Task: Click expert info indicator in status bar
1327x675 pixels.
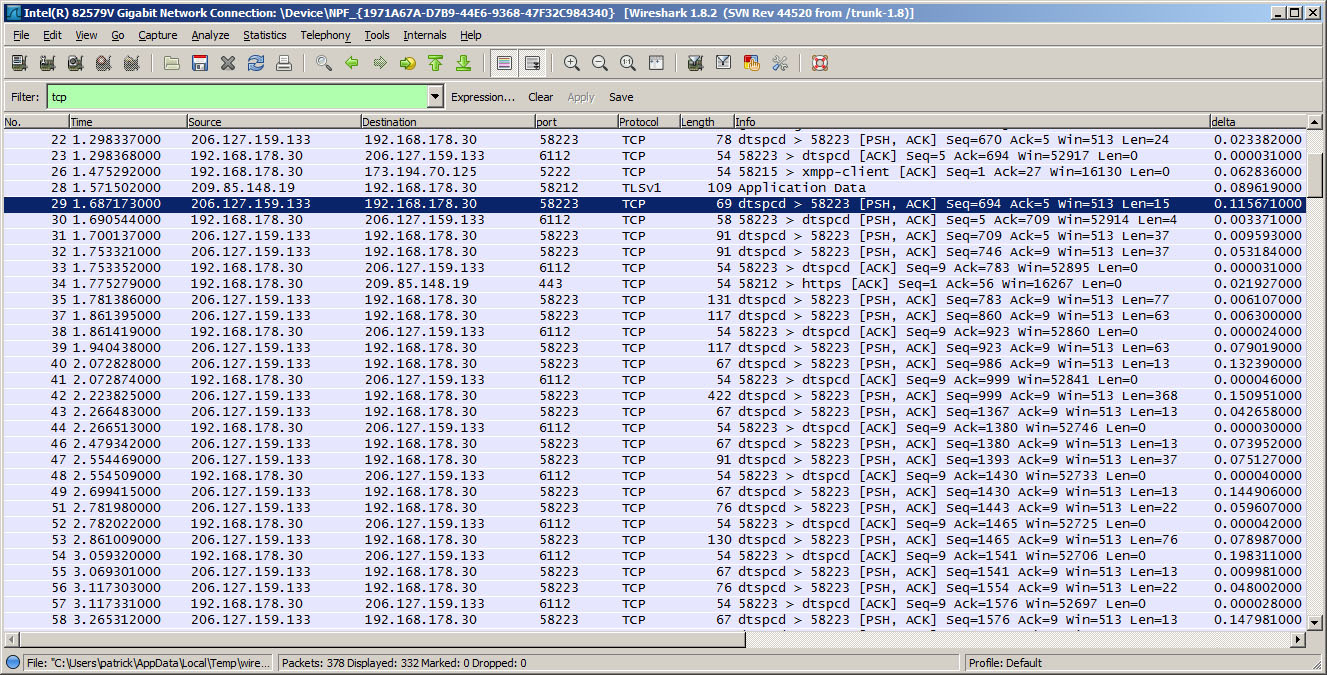Action: pos(13,663)
